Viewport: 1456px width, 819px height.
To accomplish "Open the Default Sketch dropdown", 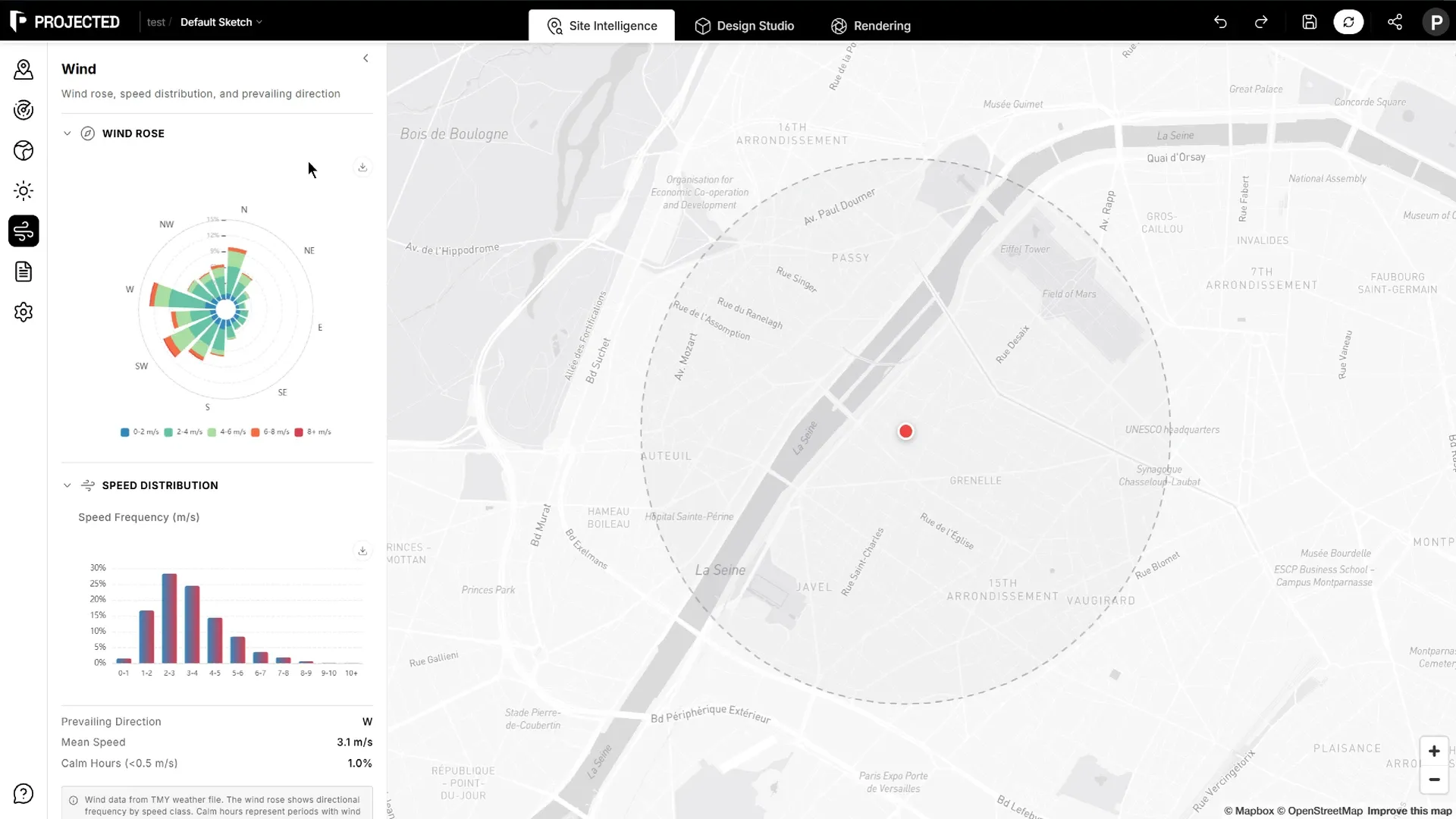I will [x=221, y=22].
